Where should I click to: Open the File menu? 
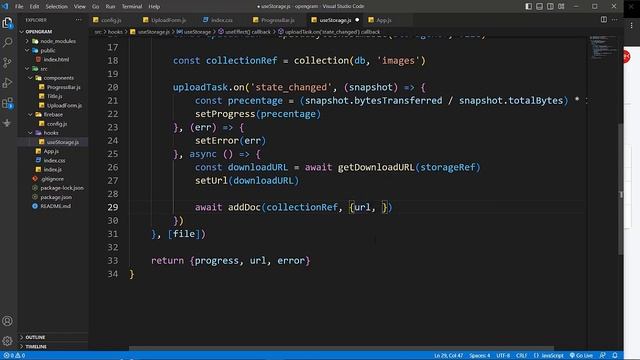point(19,6)
